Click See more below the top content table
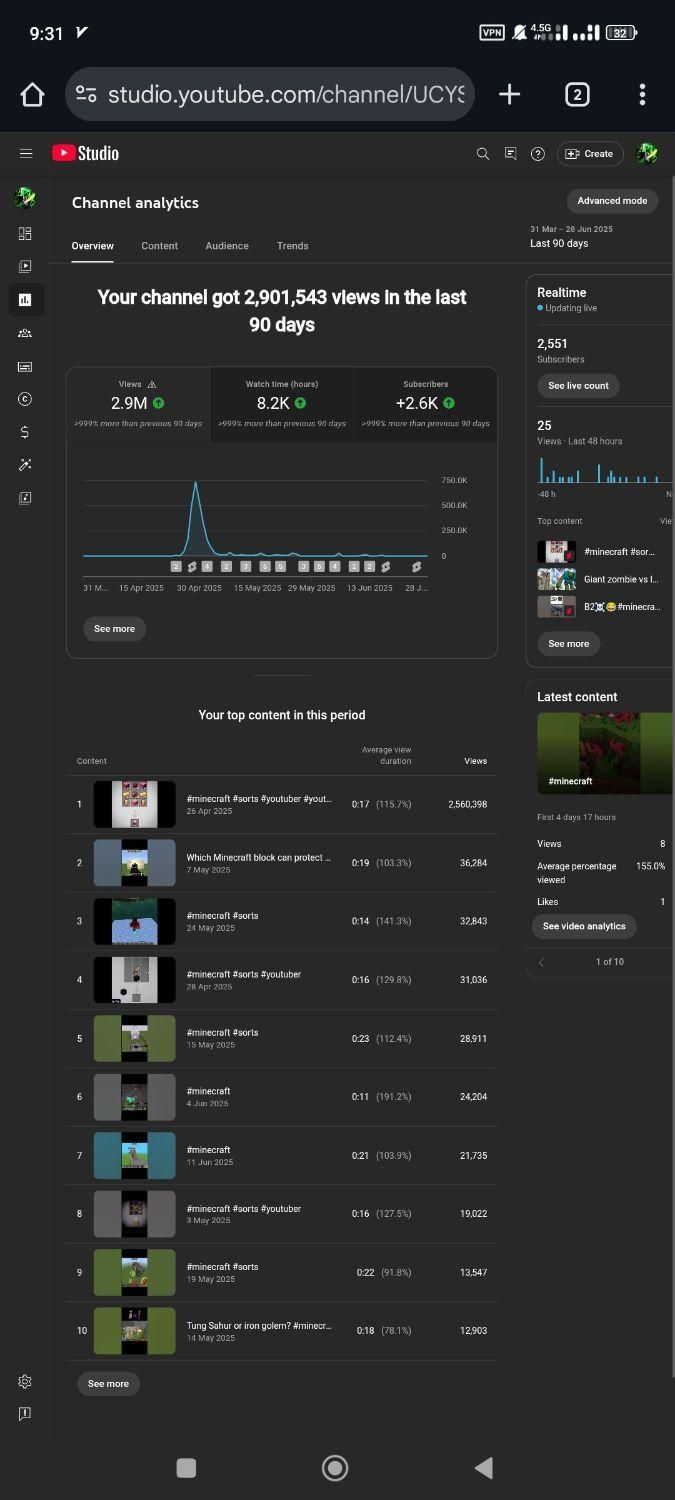 point(108,1384)
